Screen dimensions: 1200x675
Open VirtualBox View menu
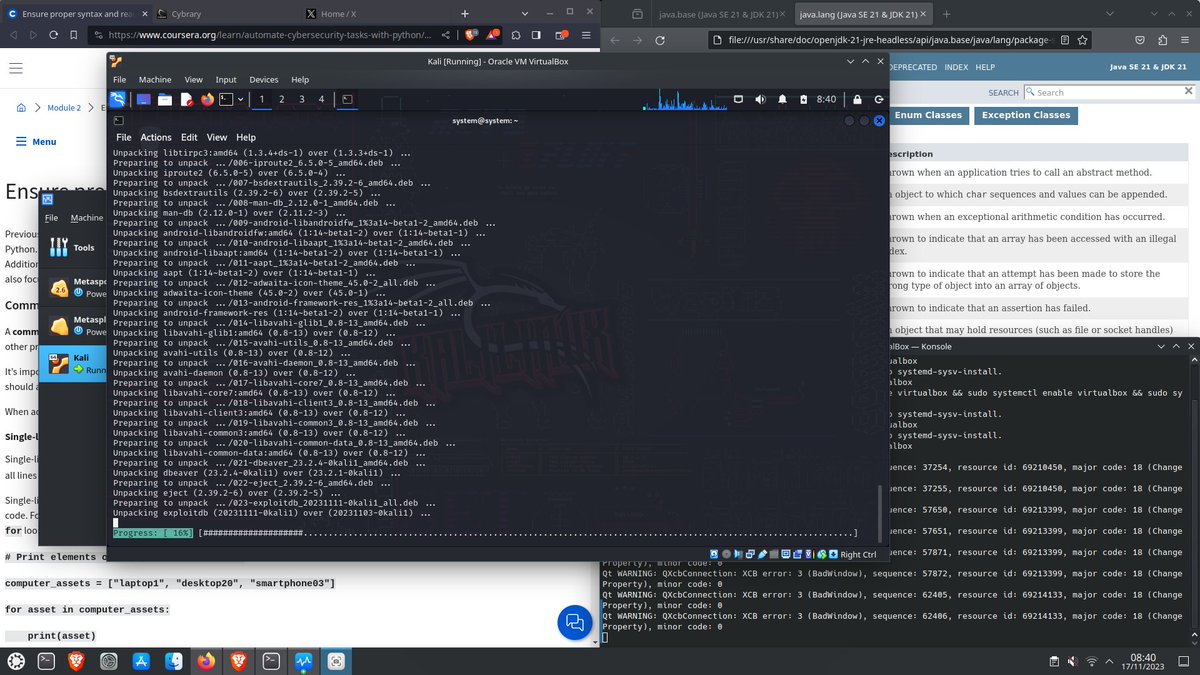click(194, 79)
